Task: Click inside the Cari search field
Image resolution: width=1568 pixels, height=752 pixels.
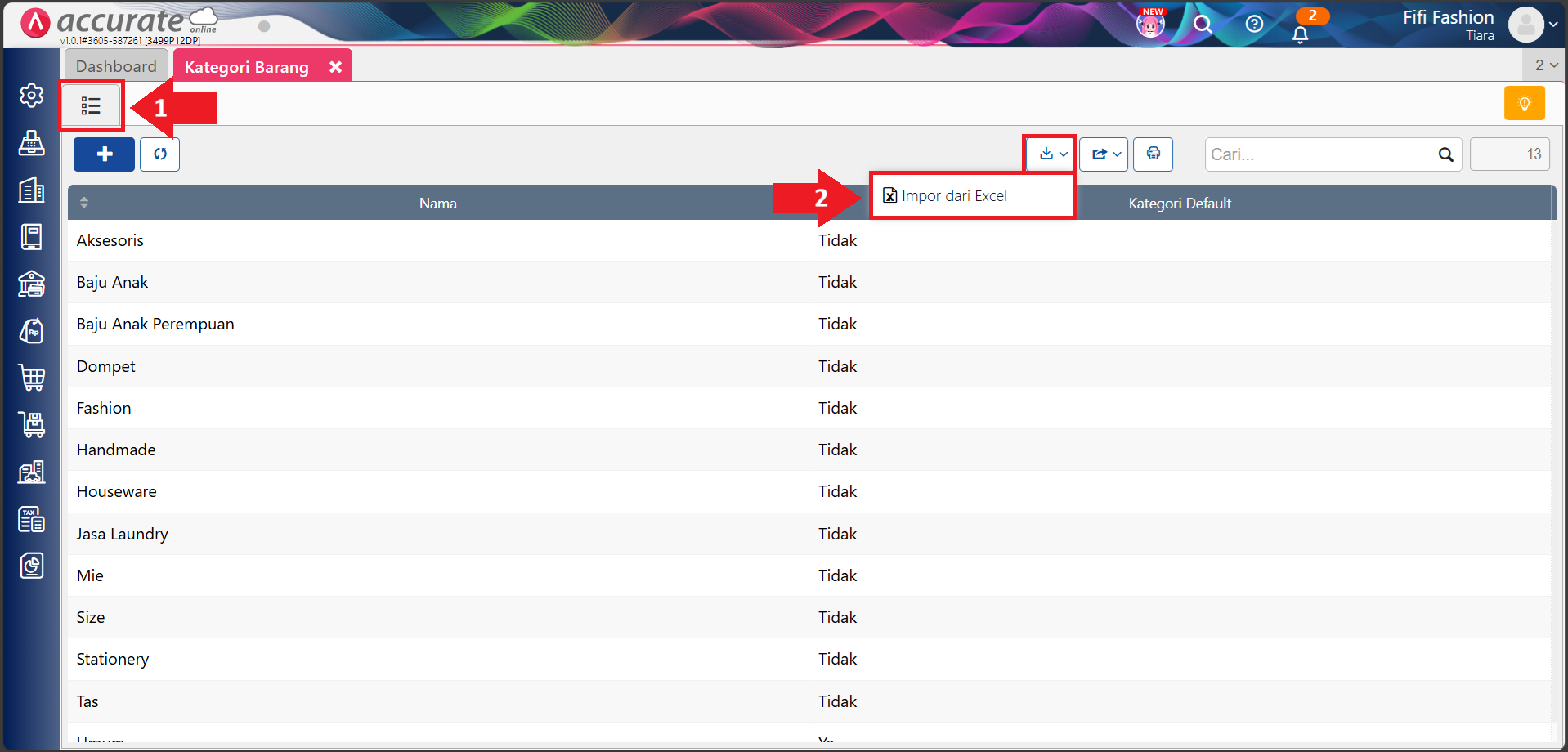Action: tap(1316, 154)
